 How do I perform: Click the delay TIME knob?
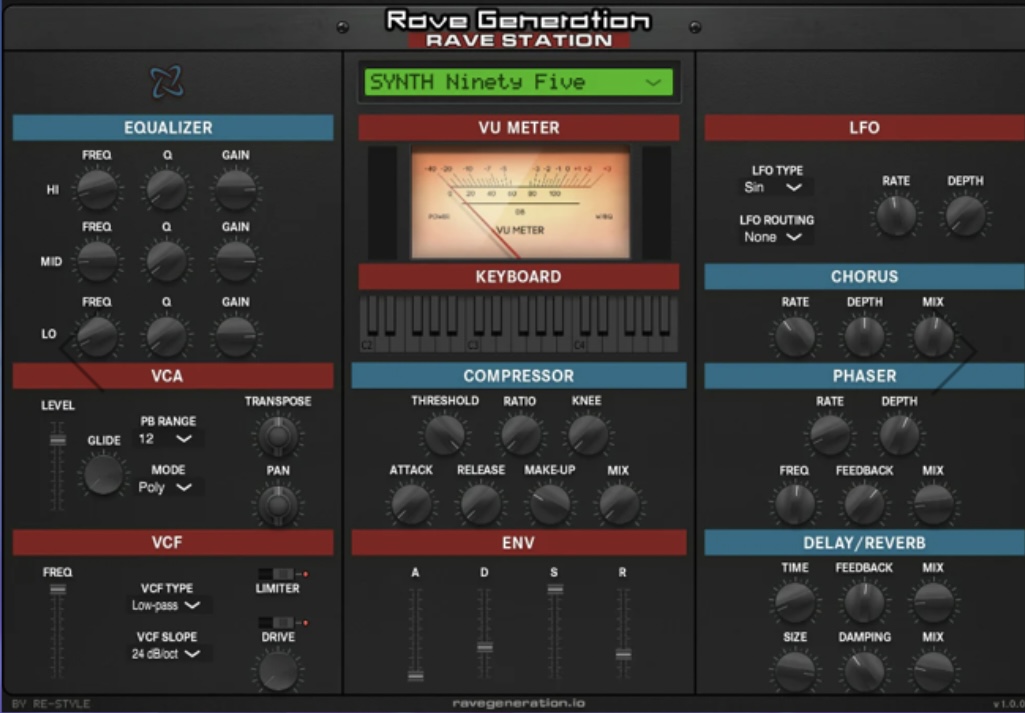(x=795, y=602)
